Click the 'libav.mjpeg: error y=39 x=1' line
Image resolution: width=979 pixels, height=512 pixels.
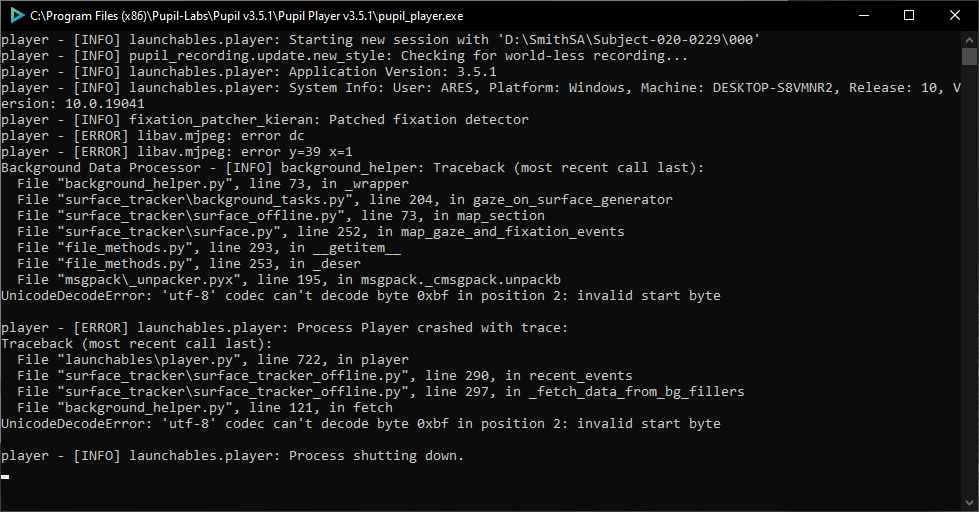[x=177, y=152]
